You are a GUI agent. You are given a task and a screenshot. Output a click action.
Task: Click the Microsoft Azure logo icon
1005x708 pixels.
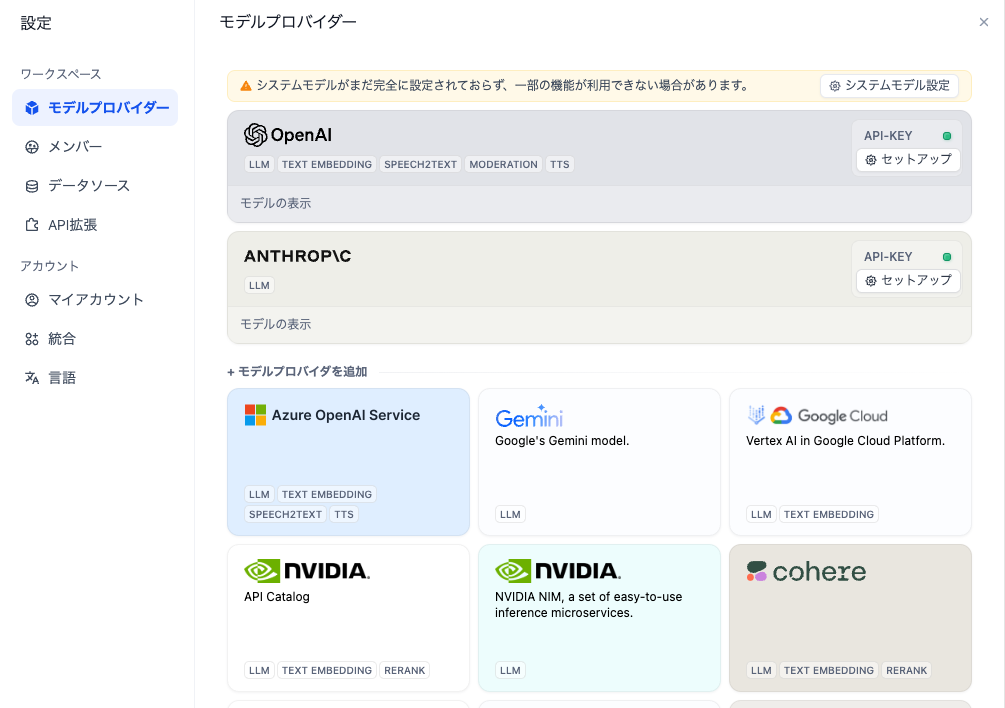pyautogui.click(x=256, y=415)
